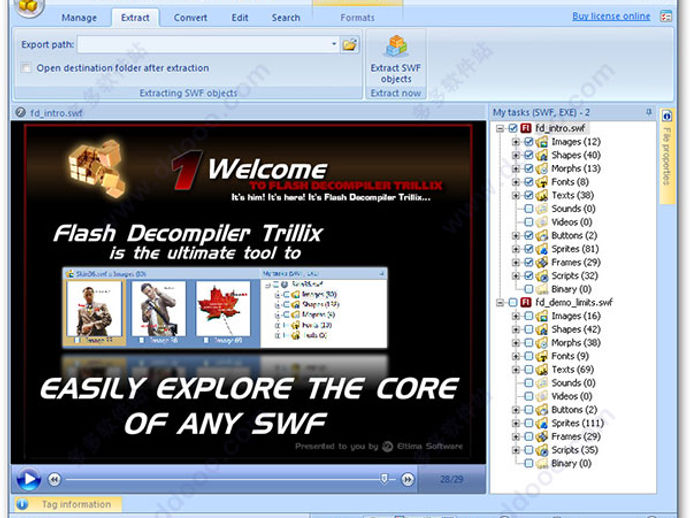Click the 28/29 frame counter
The height and width of the screenshot is (518, 690).
click(451, 479)
